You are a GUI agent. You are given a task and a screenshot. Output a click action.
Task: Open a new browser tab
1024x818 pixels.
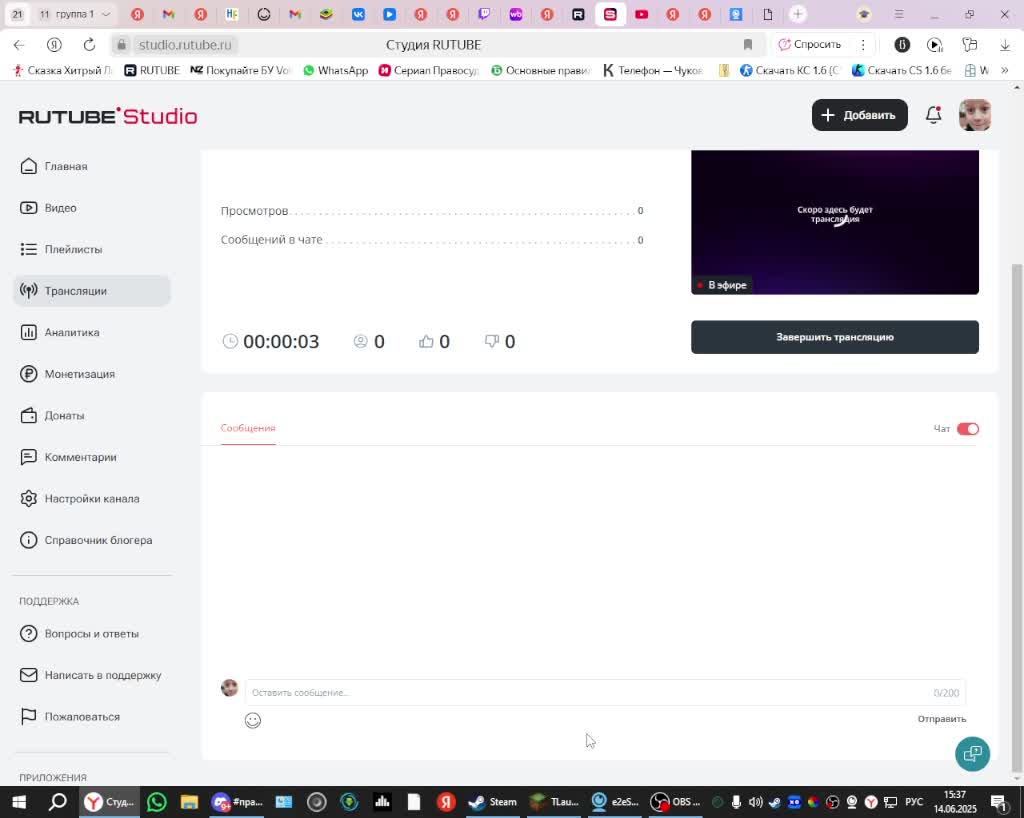[797, 14]
